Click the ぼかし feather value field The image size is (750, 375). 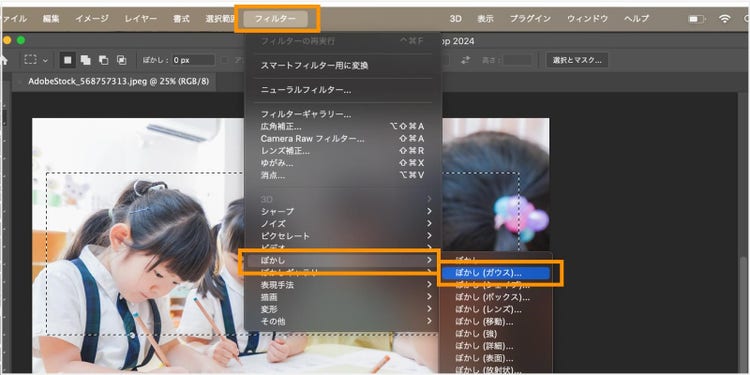pyautogui.click(x=193, y=60)
